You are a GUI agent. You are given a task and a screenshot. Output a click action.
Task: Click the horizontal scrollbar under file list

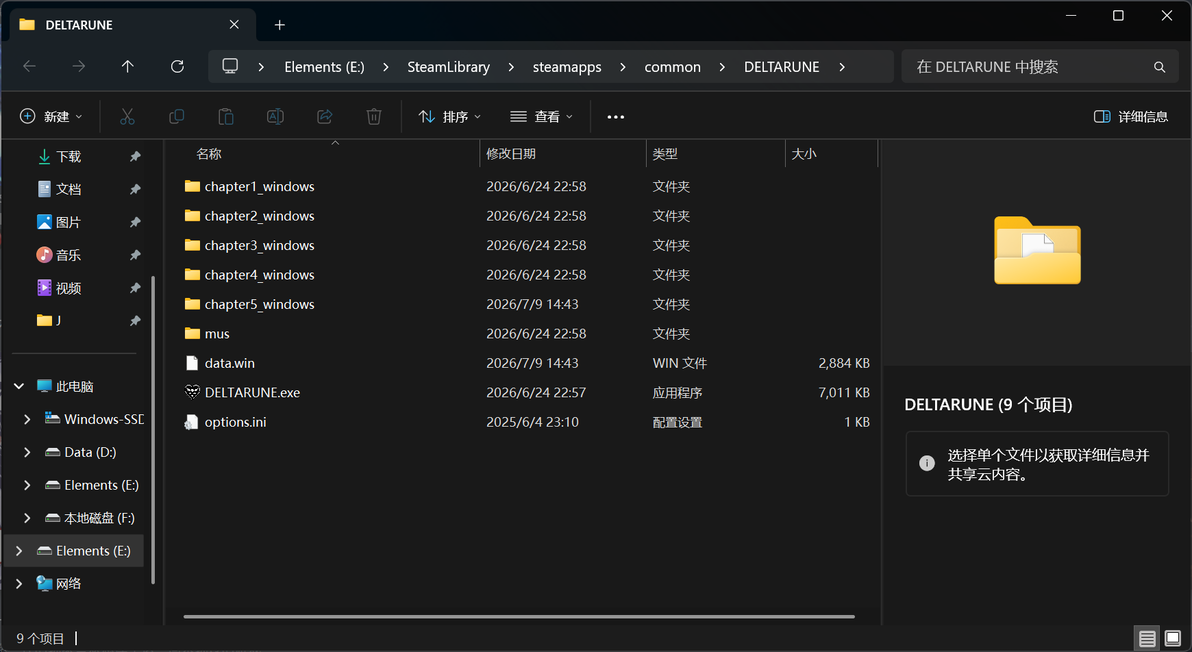click(x=519, y=616)
